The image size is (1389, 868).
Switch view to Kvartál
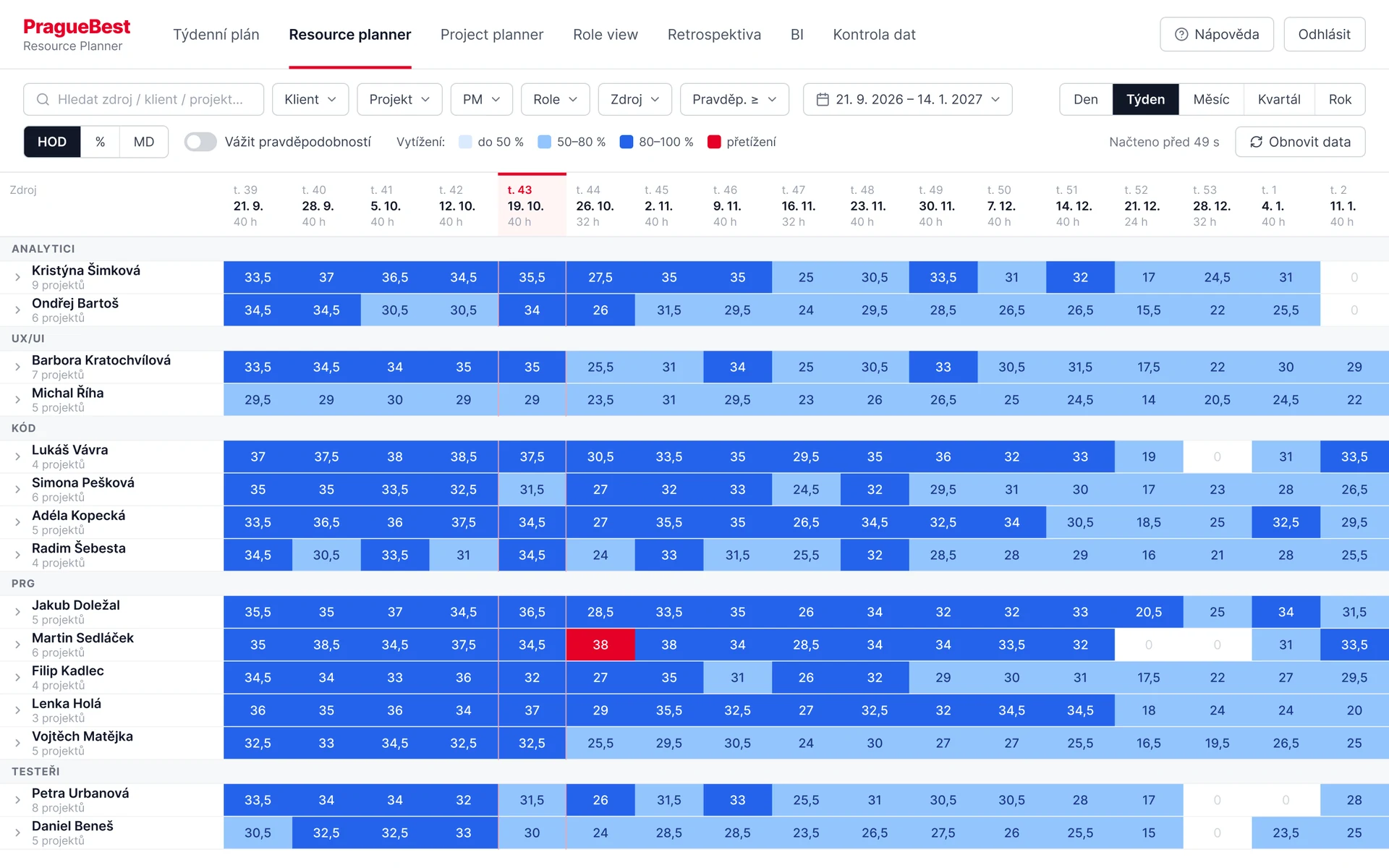click(1278, 99)
